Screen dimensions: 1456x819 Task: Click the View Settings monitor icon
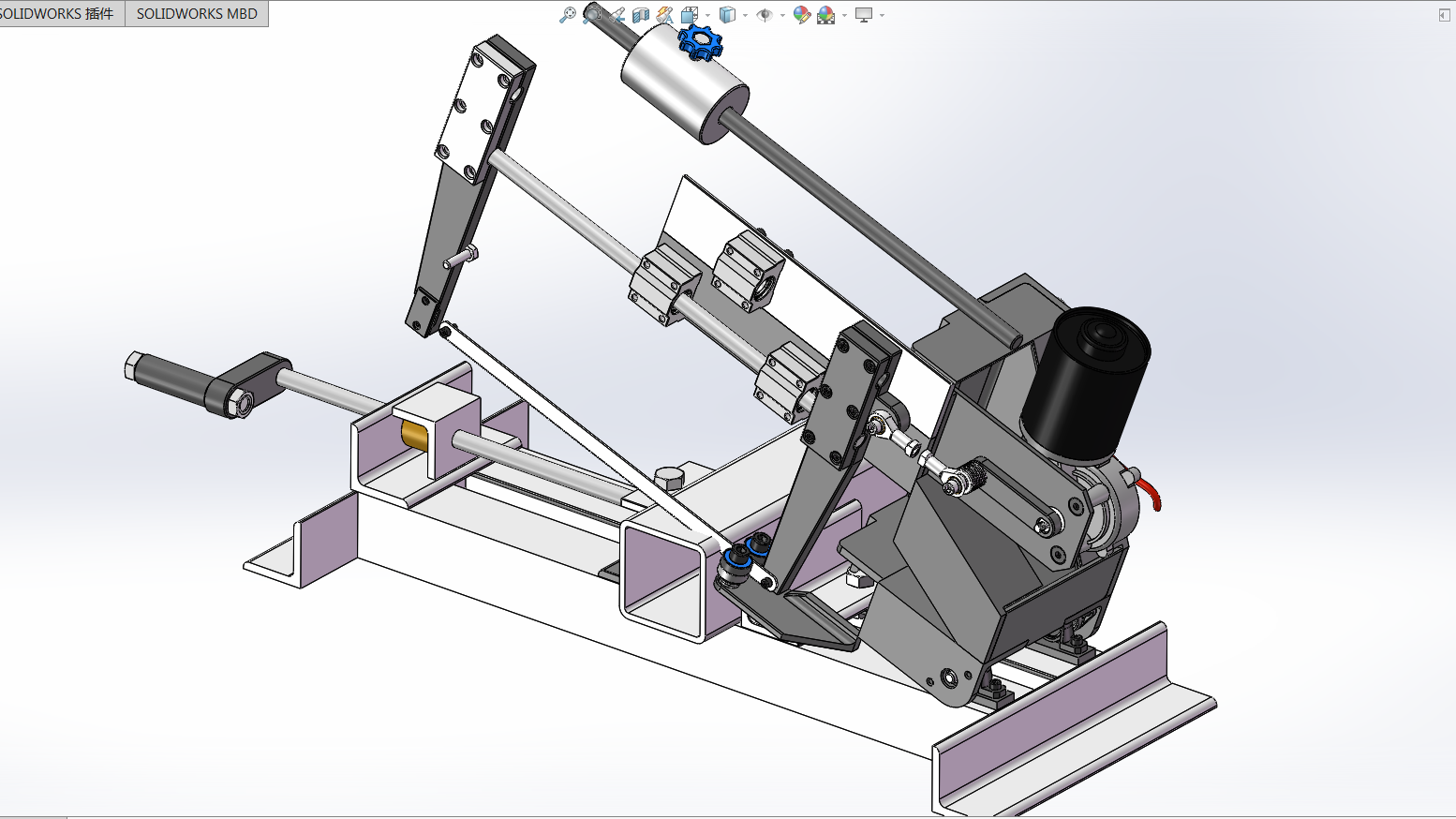(864, 14)
